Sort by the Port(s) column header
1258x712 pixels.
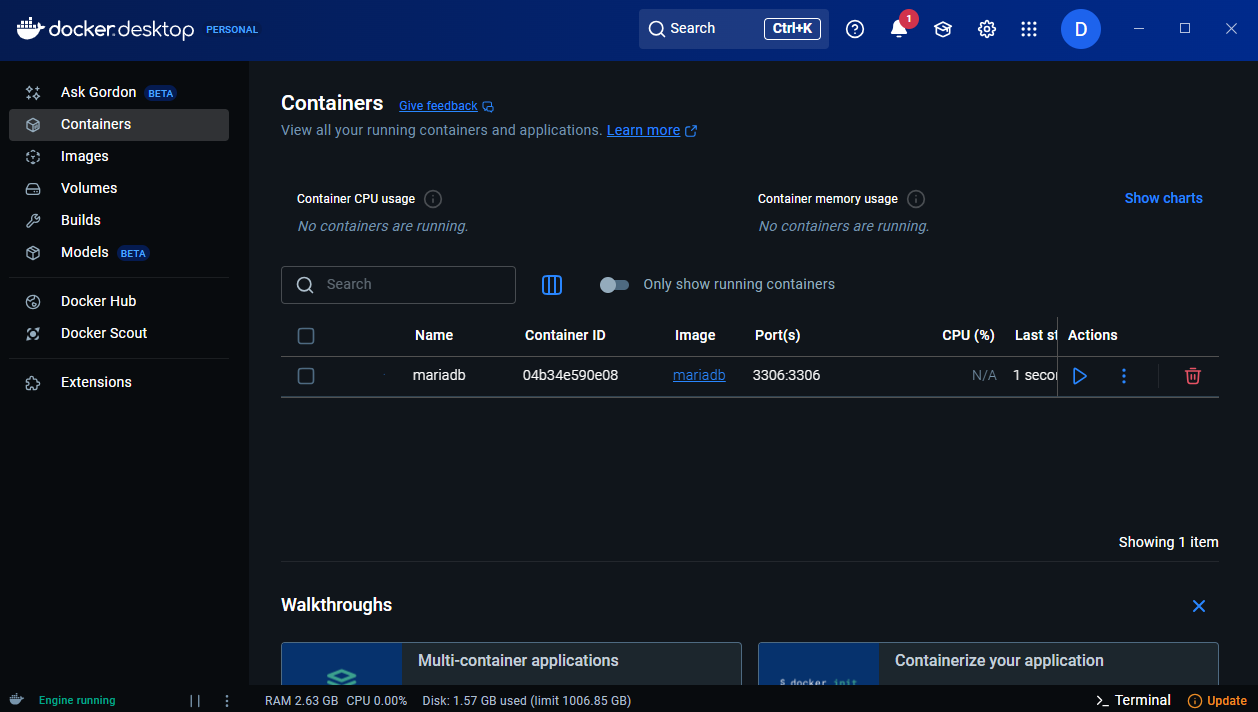pos(778,335)
